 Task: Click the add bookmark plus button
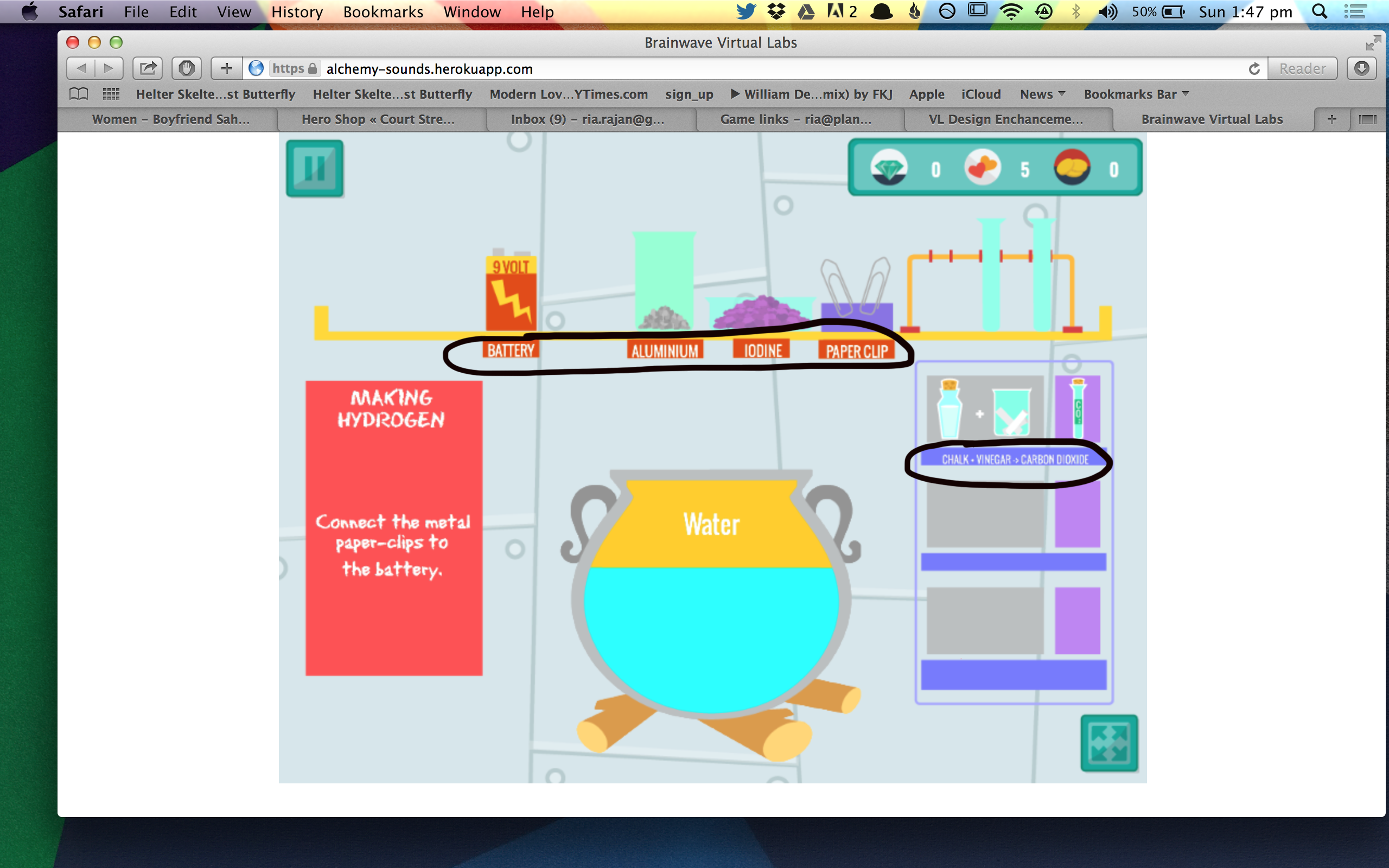(226, 68)
